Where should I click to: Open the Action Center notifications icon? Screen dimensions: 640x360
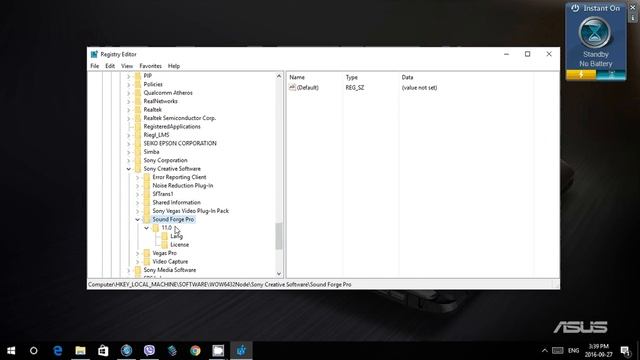pyautogui.click(x=624, y=351)
